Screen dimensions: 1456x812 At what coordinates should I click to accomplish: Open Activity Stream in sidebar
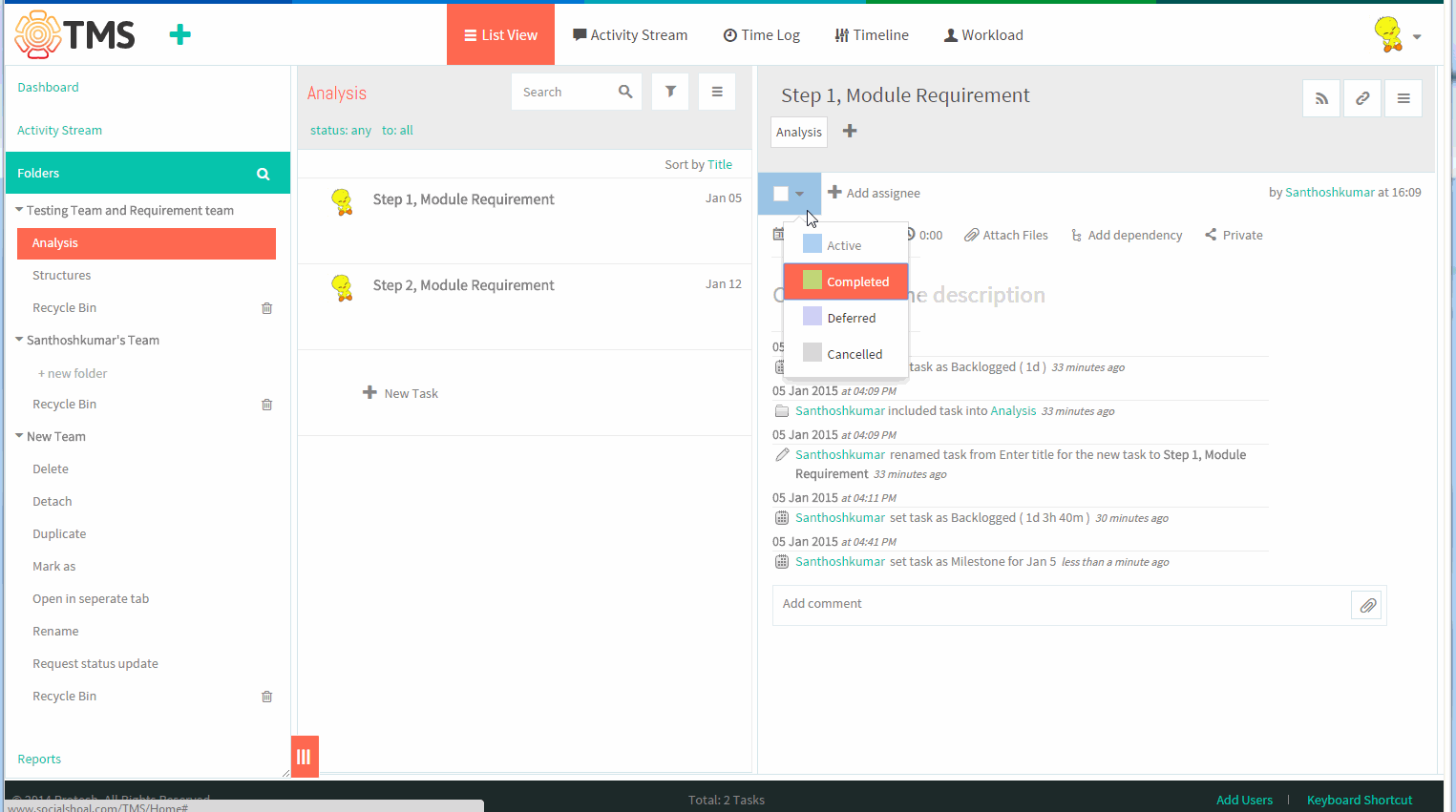pos(59,130)
